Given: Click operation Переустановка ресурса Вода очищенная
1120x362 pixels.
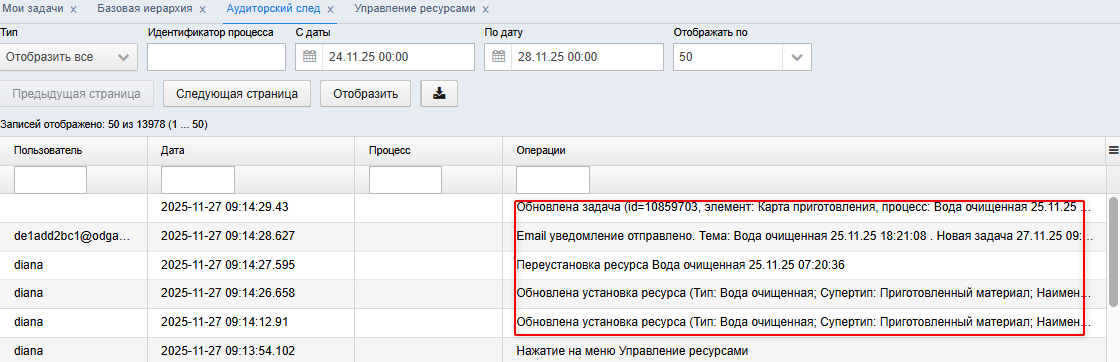Looking at the screenshot, I should pyautogui.click(x=681, y=264).
